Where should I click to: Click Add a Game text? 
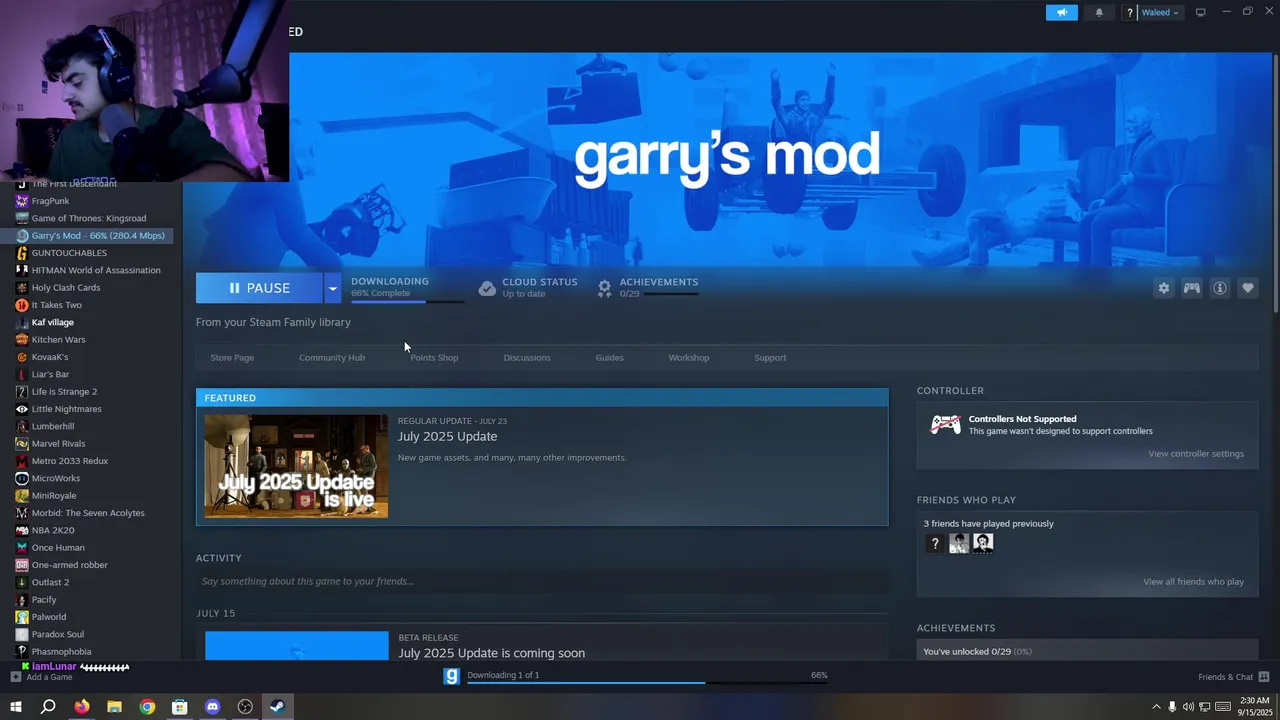tap(49, 677)
